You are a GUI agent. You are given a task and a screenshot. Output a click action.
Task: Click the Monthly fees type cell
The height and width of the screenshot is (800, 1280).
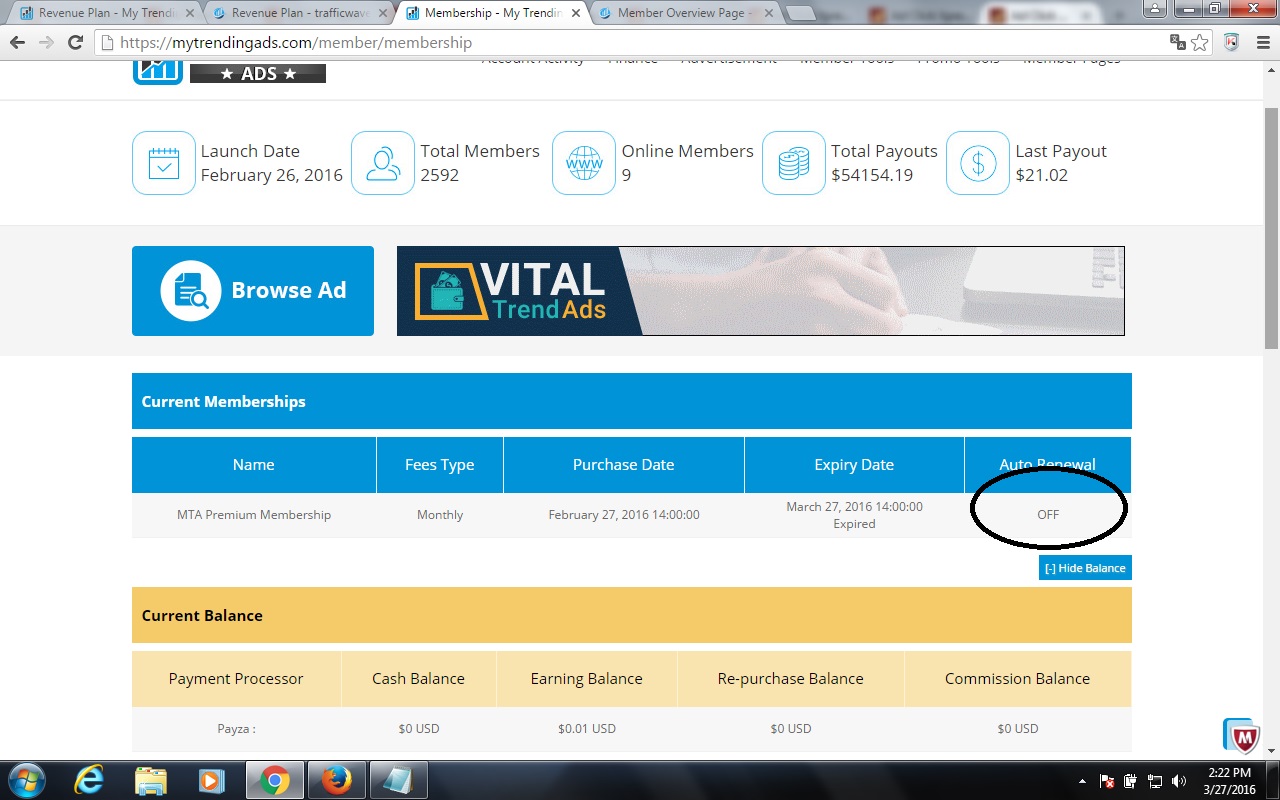[440, 515]
